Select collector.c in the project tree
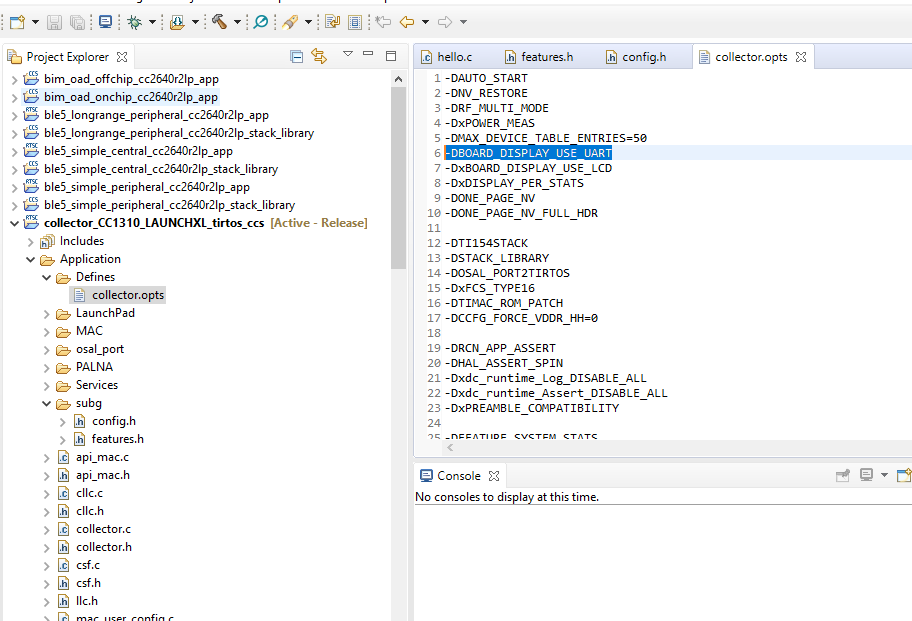The image size is (912, 621). tap(103, 529)
